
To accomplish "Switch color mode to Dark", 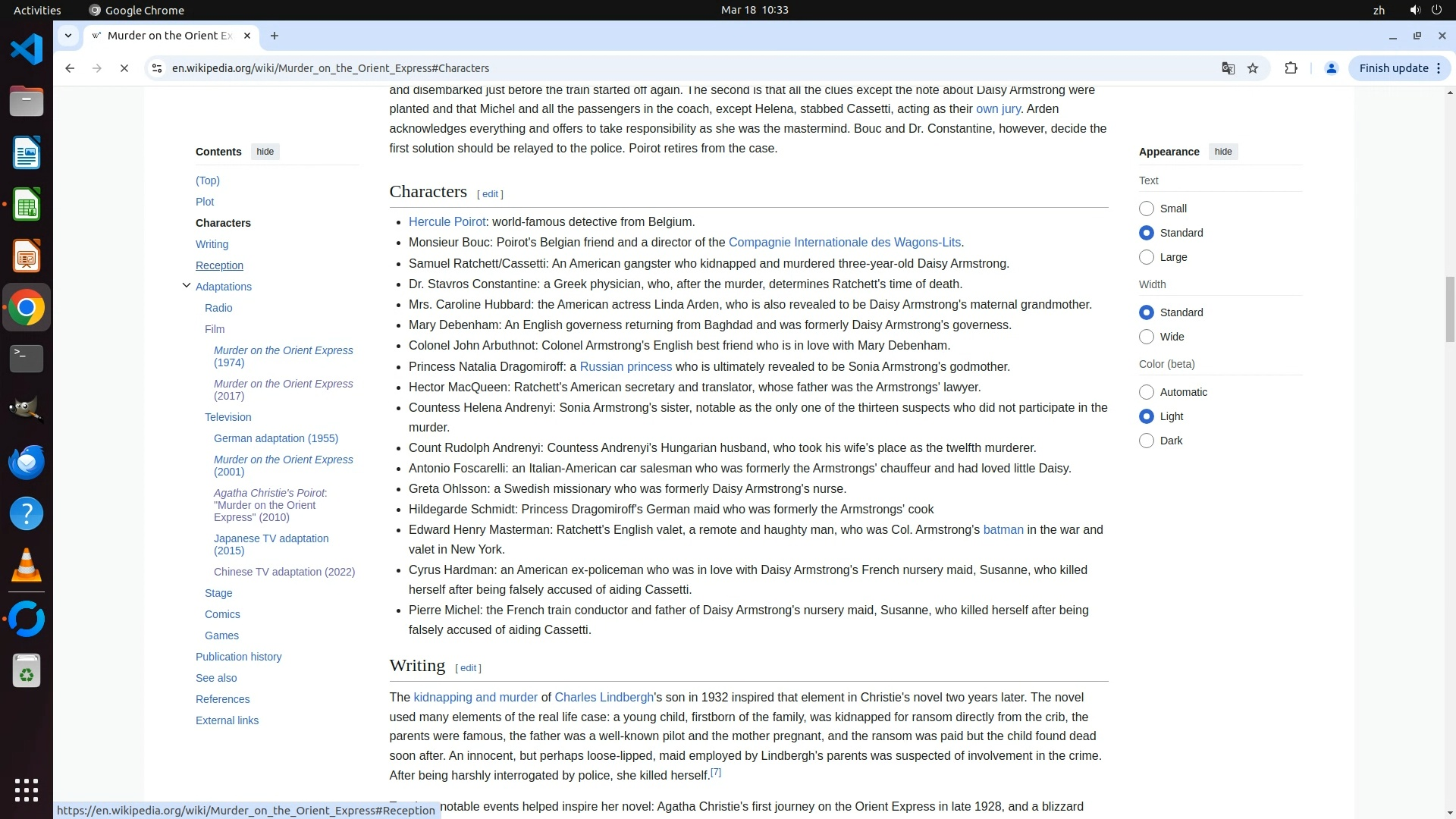I will pyautogui.click(x=1147, y=441).
